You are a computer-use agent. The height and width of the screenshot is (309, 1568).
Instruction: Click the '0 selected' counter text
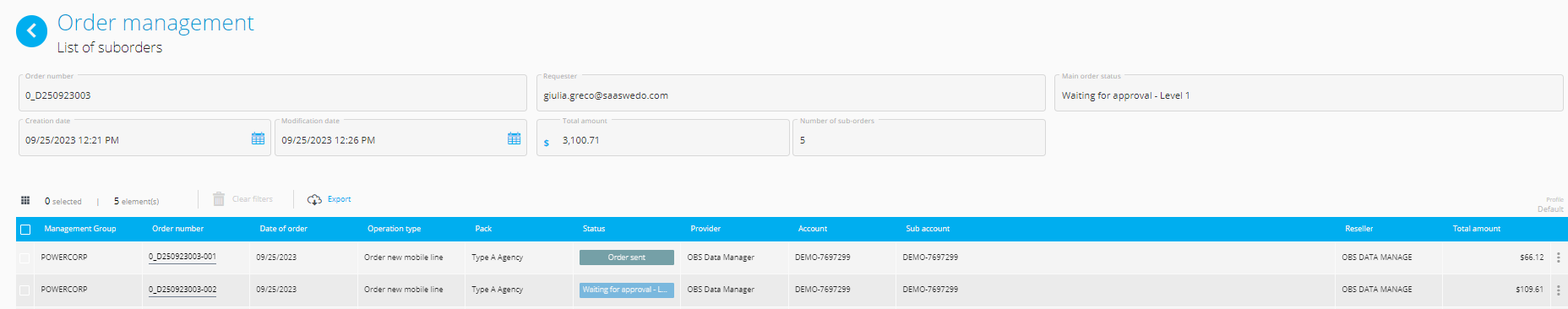63,201
